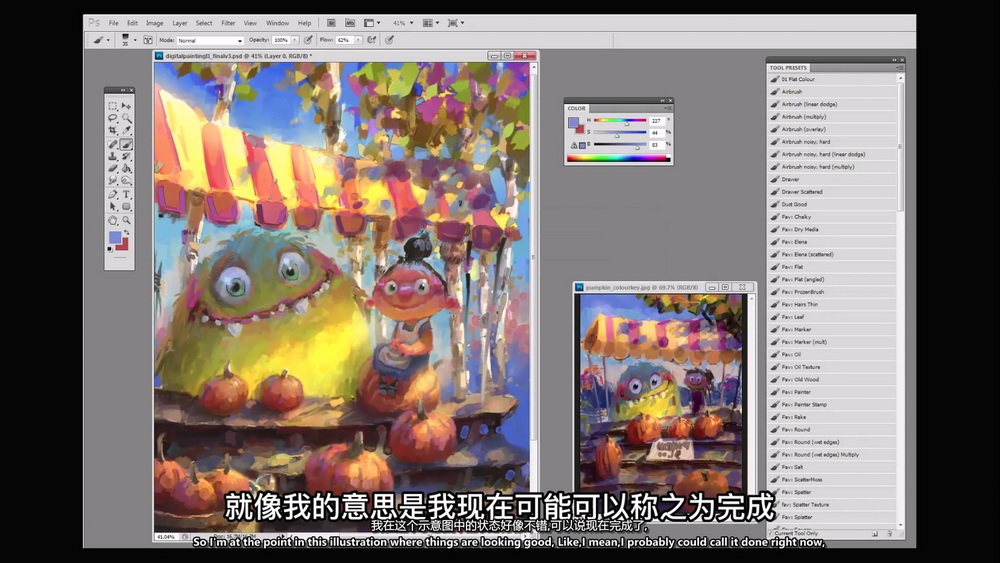
Task: Select the Hand tool
Action: click(113, 221)
